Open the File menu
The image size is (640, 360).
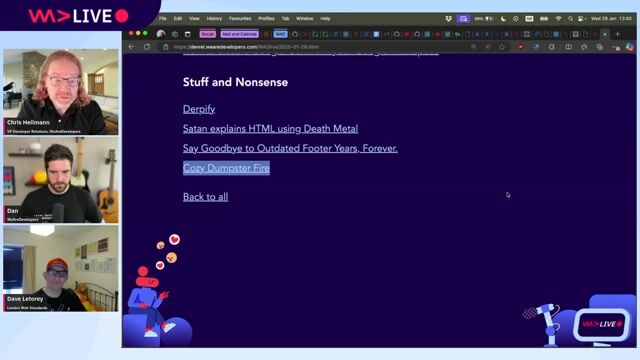tap(162, 19)
